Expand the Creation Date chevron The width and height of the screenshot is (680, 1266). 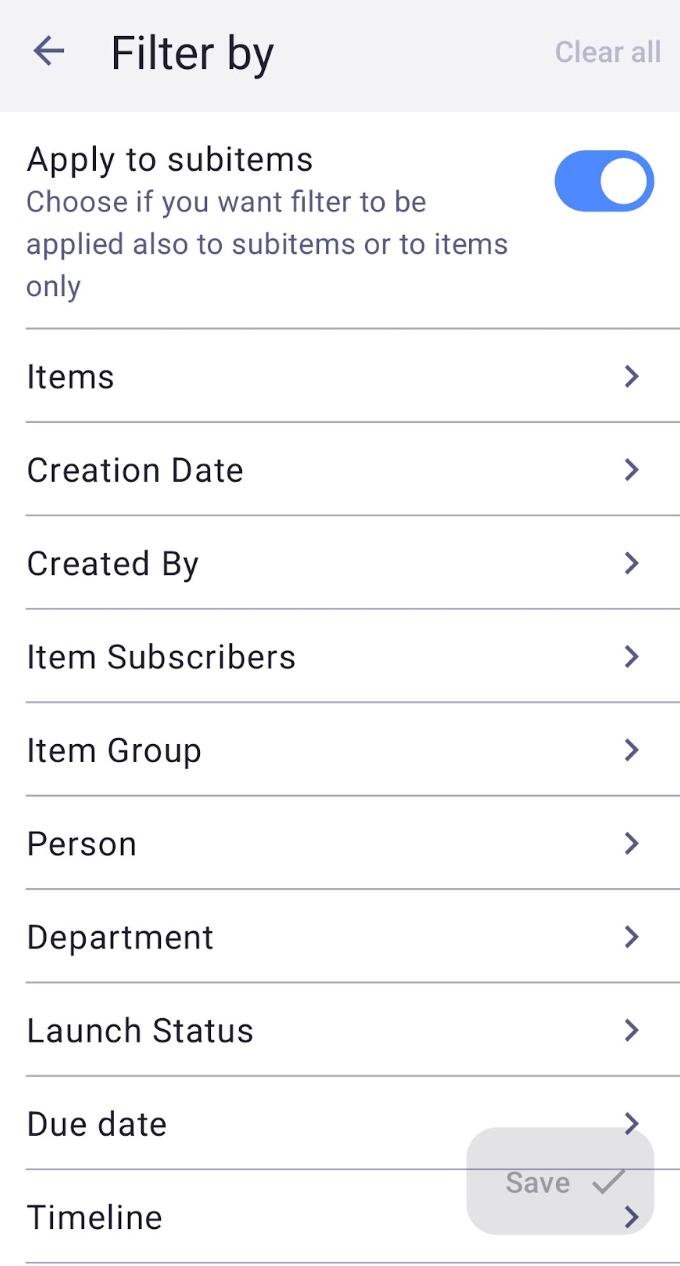tap(631, 470)
